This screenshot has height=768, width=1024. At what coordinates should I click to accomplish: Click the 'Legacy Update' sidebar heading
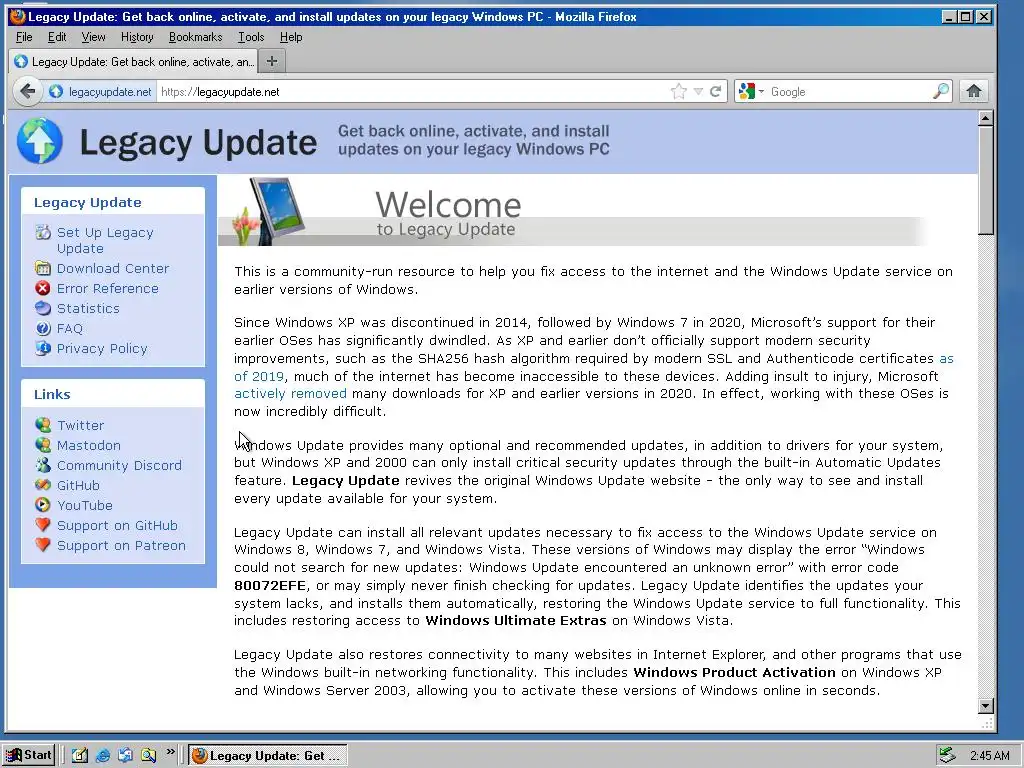88,202
